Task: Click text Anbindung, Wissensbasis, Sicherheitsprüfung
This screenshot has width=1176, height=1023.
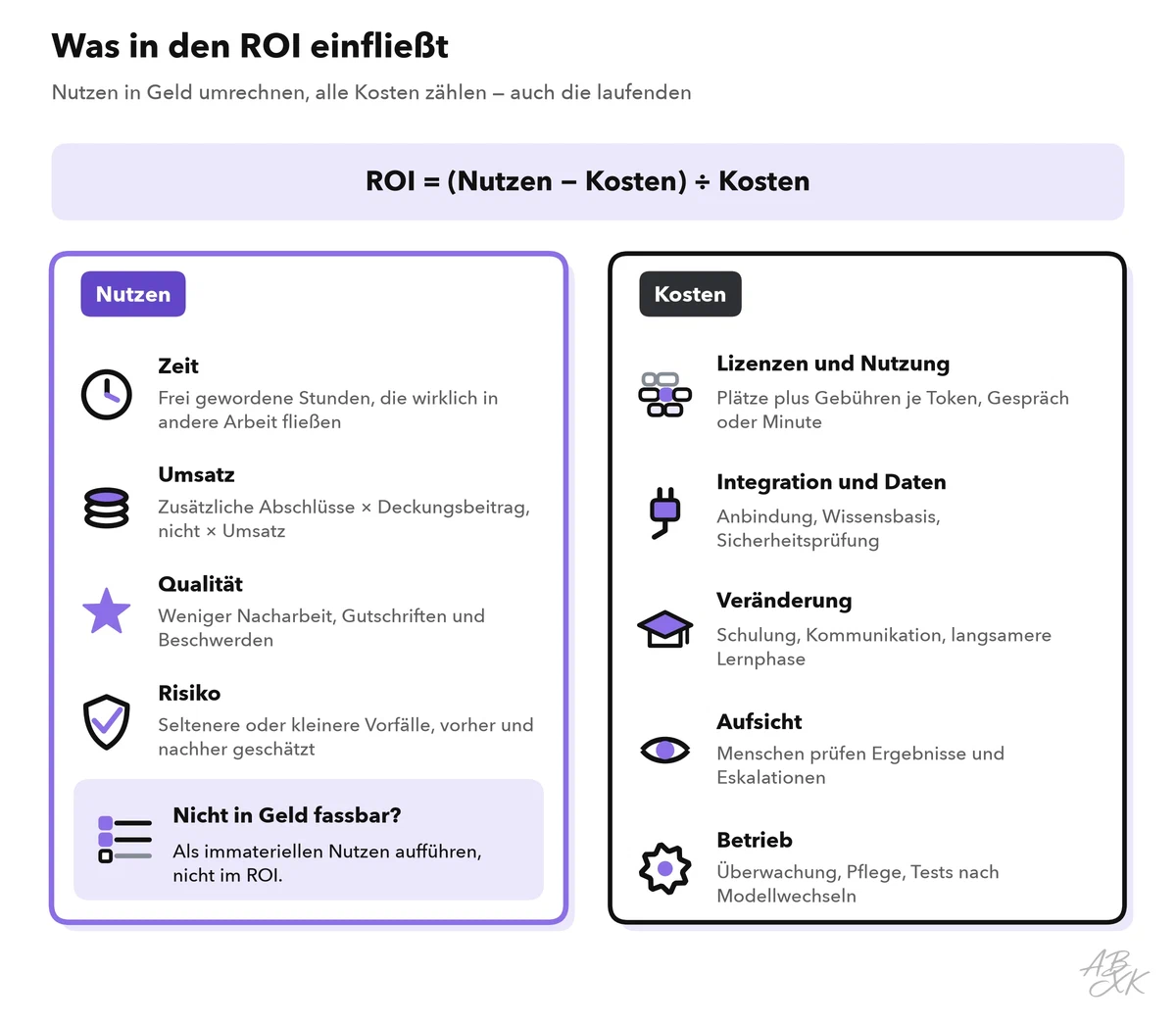Action: tap(828, 528)
